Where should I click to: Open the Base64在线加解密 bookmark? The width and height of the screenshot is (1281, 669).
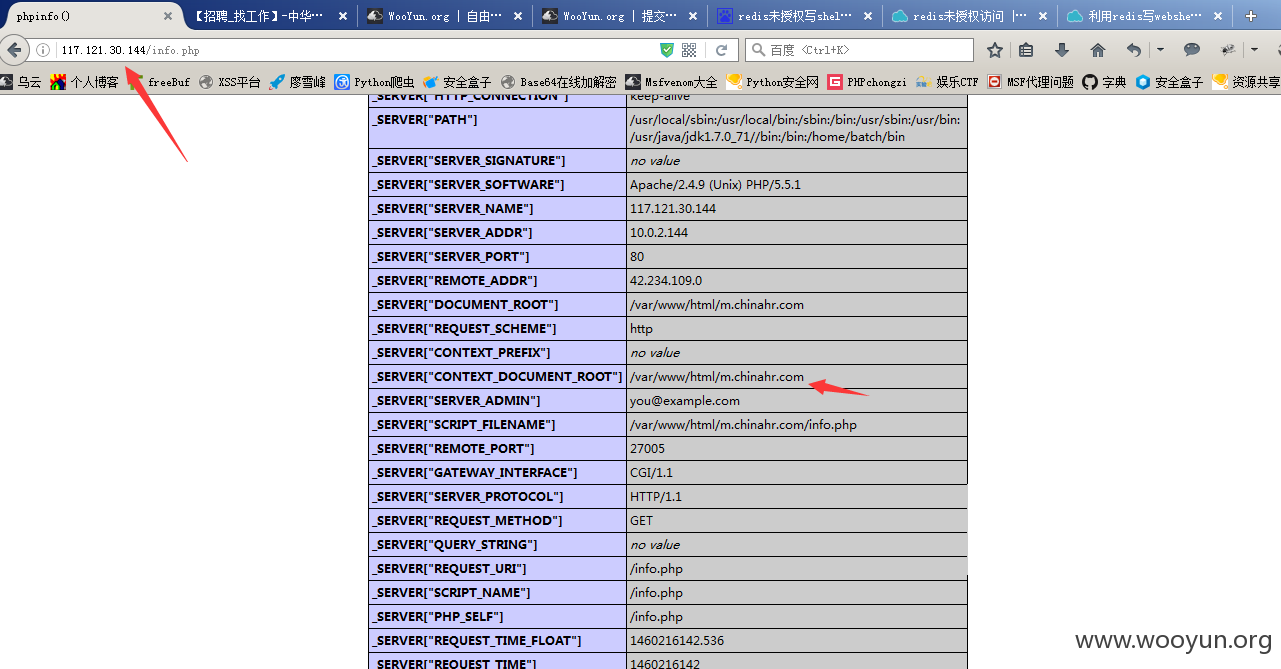pos(559,82)
